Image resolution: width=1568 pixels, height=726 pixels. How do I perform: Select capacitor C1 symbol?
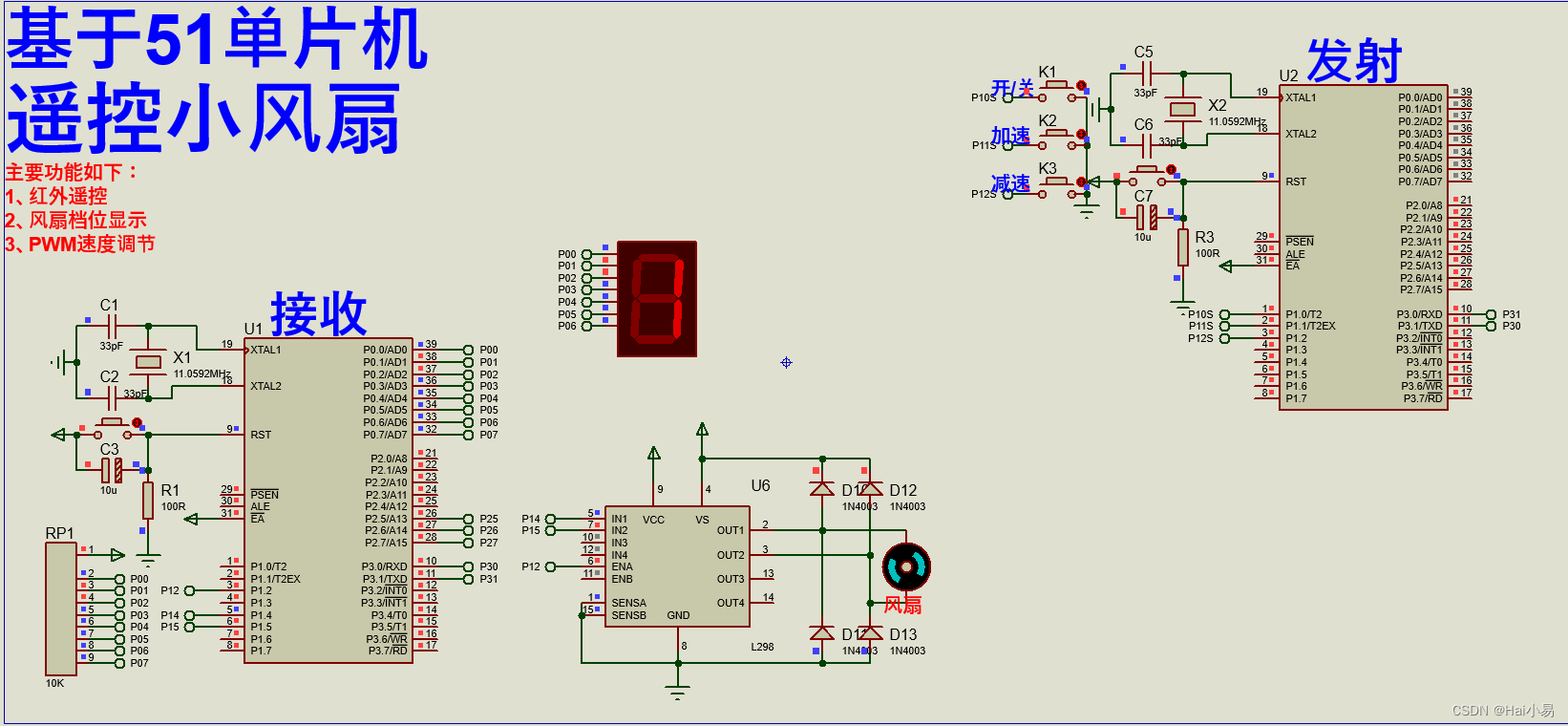coord(111,326)
